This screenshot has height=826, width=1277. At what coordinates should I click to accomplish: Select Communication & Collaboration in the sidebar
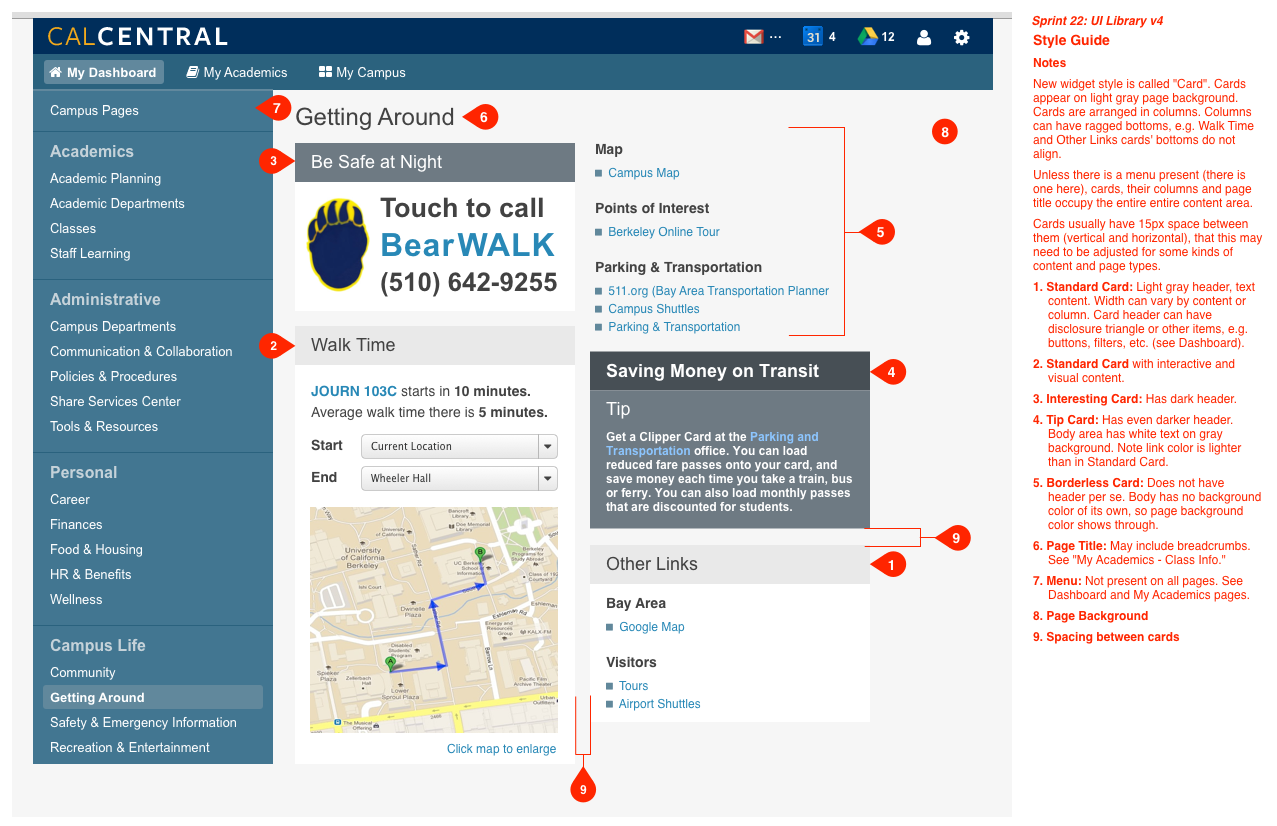click(141, 351)
